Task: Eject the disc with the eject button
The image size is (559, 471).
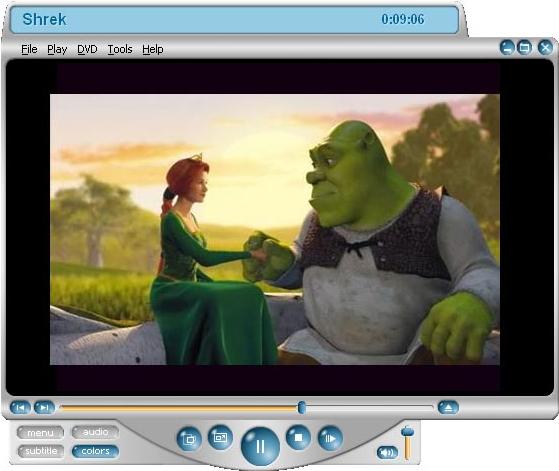Action: [x=448, y=407]
